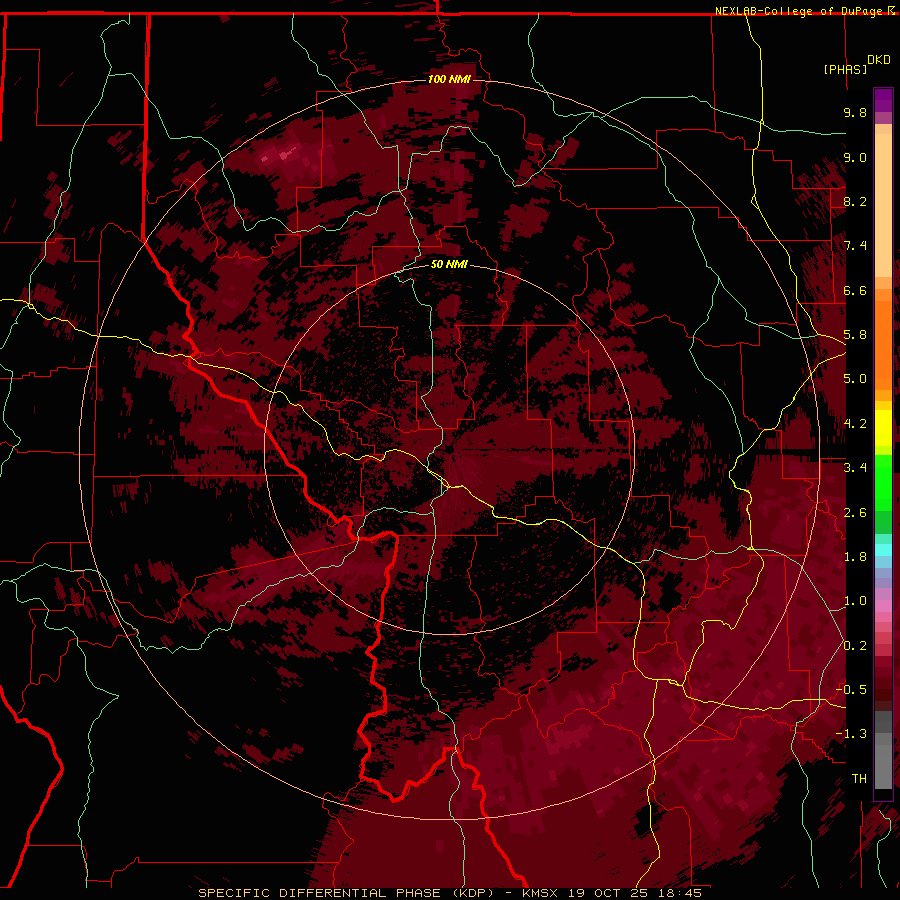The height and width of the screenshot is (900, 900).
Task: Select the bright green band of the color scale
Action: (883, 483)
